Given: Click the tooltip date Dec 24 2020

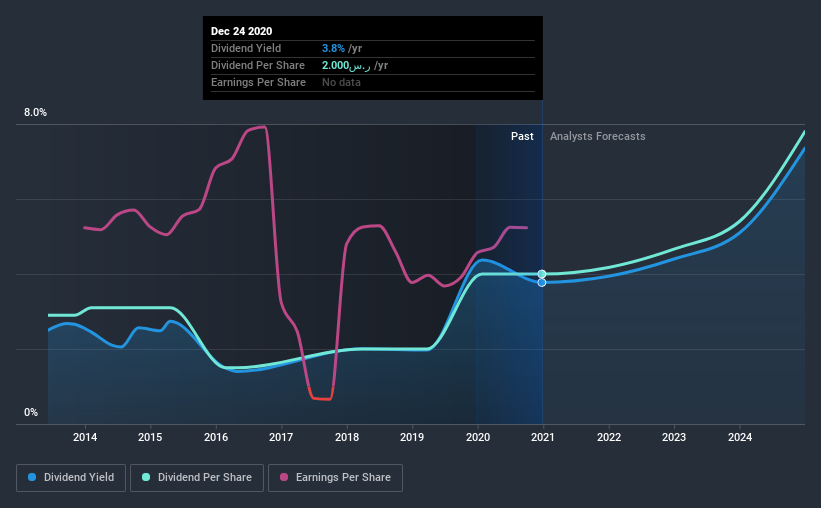Looking at the screenshot, I should (x=241, y=31).
